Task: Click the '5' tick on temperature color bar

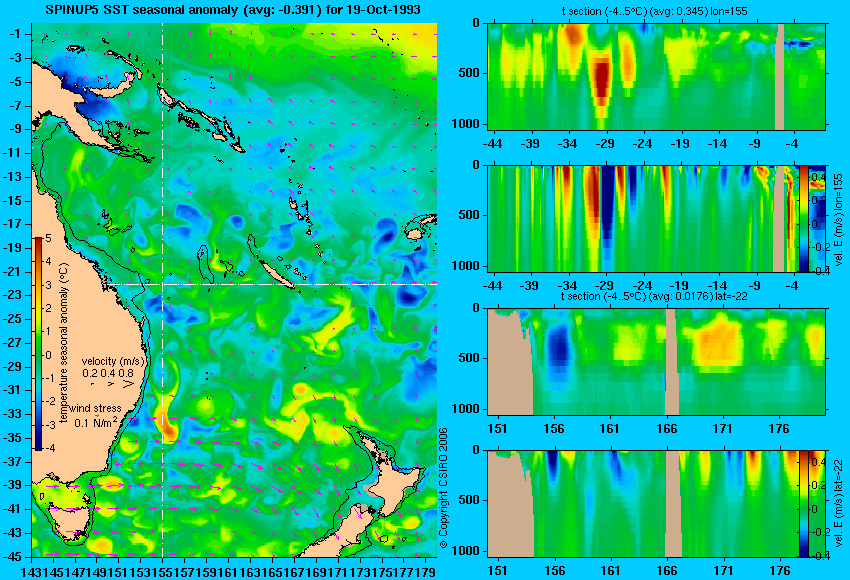Action: [x=48, y=239]
